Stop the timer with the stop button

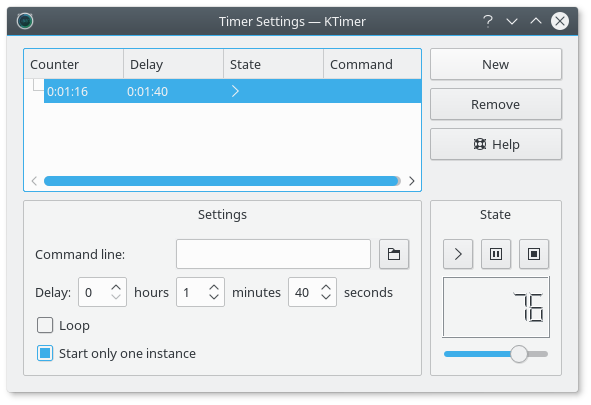(x=534, y=254)
